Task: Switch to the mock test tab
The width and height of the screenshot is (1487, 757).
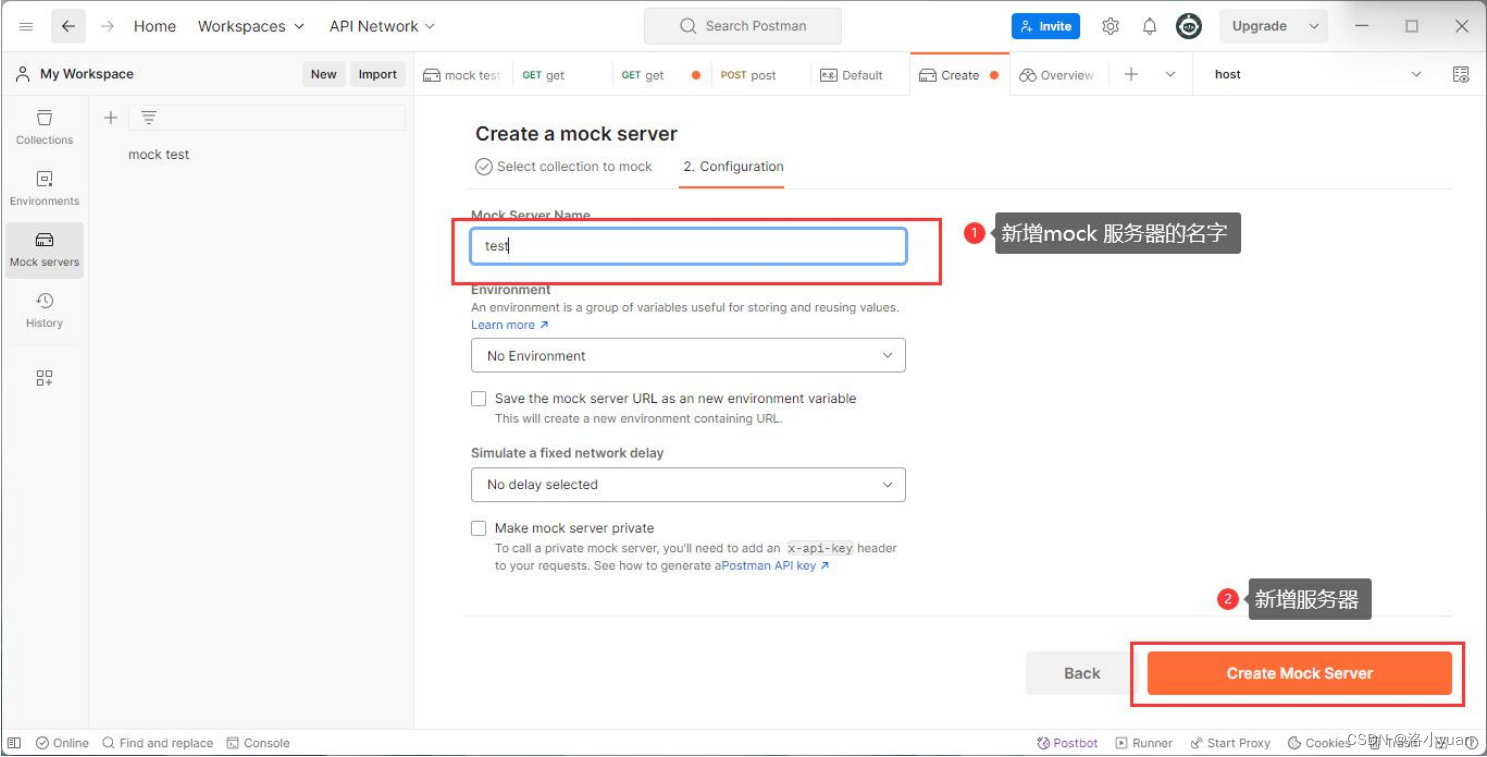Action: [x=462, y=75]
